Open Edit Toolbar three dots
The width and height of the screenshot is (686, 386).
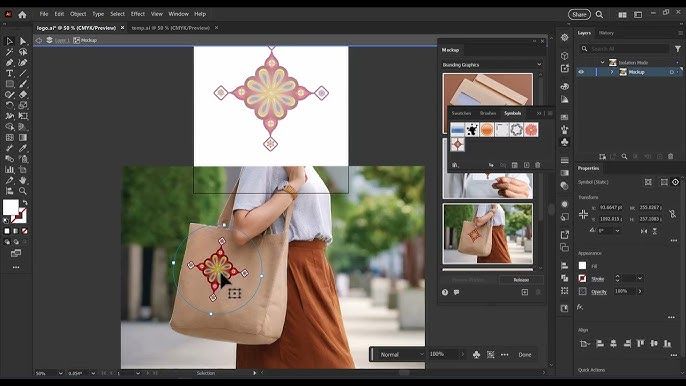[x=16, y=267]
